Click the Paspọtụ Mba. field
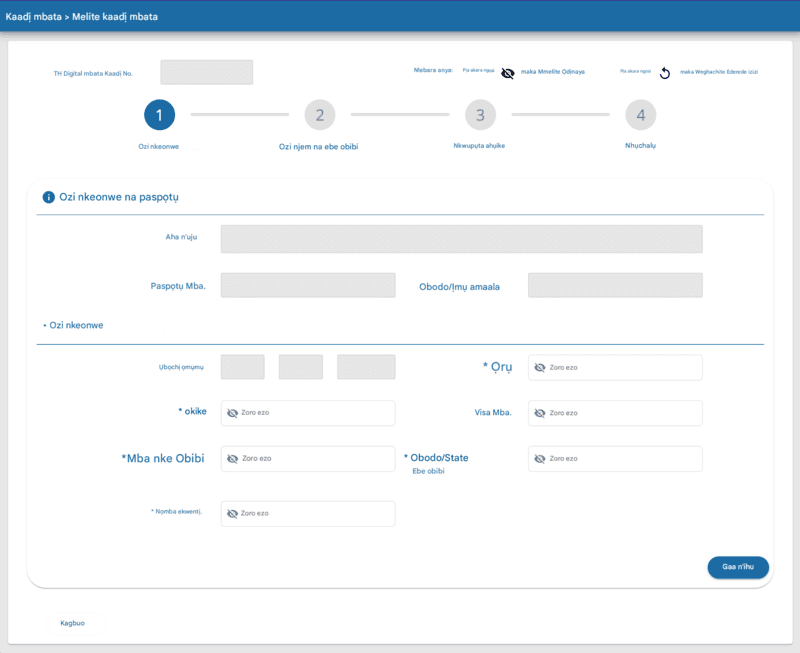Screen dimensions: 800x653 (307, 285)
